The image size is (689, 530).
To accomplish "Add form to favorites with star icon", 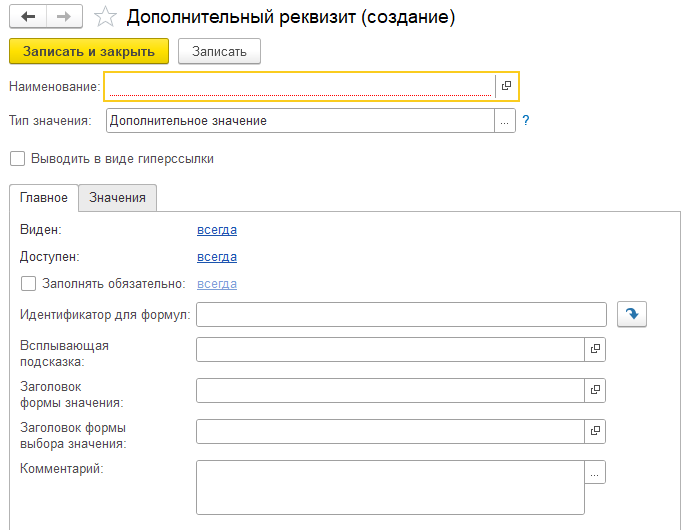I will [x=104, y=18].
